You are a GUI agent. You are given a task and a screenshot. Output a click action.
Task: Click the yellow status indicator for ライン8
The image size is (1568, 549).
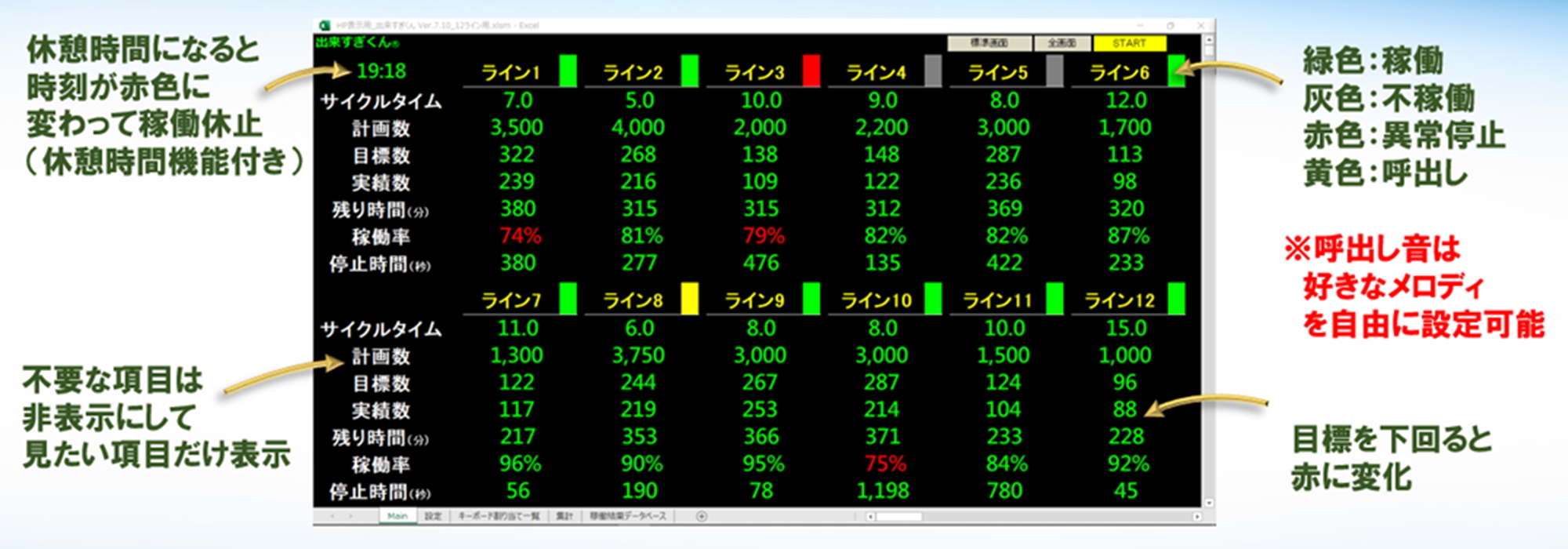689,299
